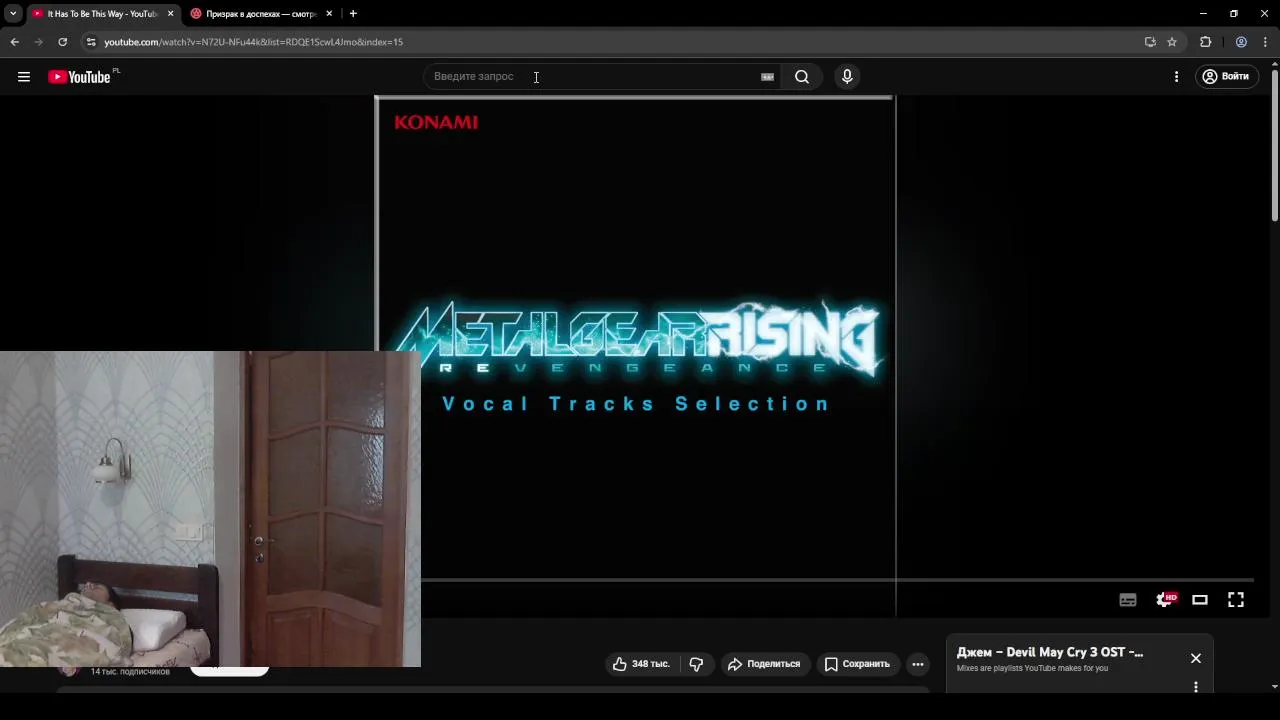Viewport: 1280px width, 720px height.
Task: Click the Поделиться share button
Action: click(764, 664)
